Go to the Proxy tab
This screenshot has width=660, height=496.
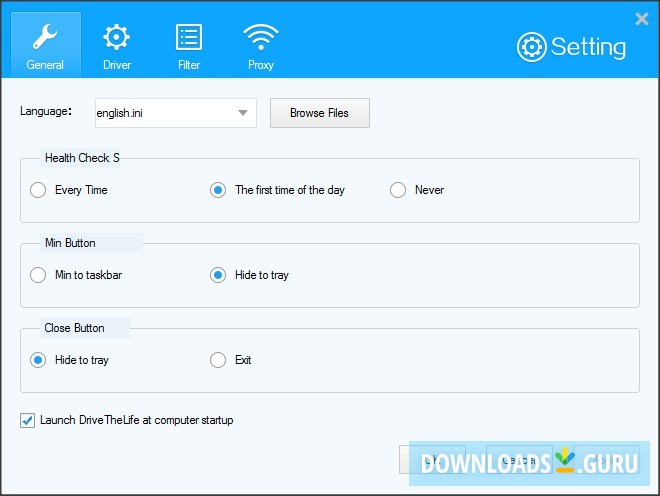click(261, 45)
